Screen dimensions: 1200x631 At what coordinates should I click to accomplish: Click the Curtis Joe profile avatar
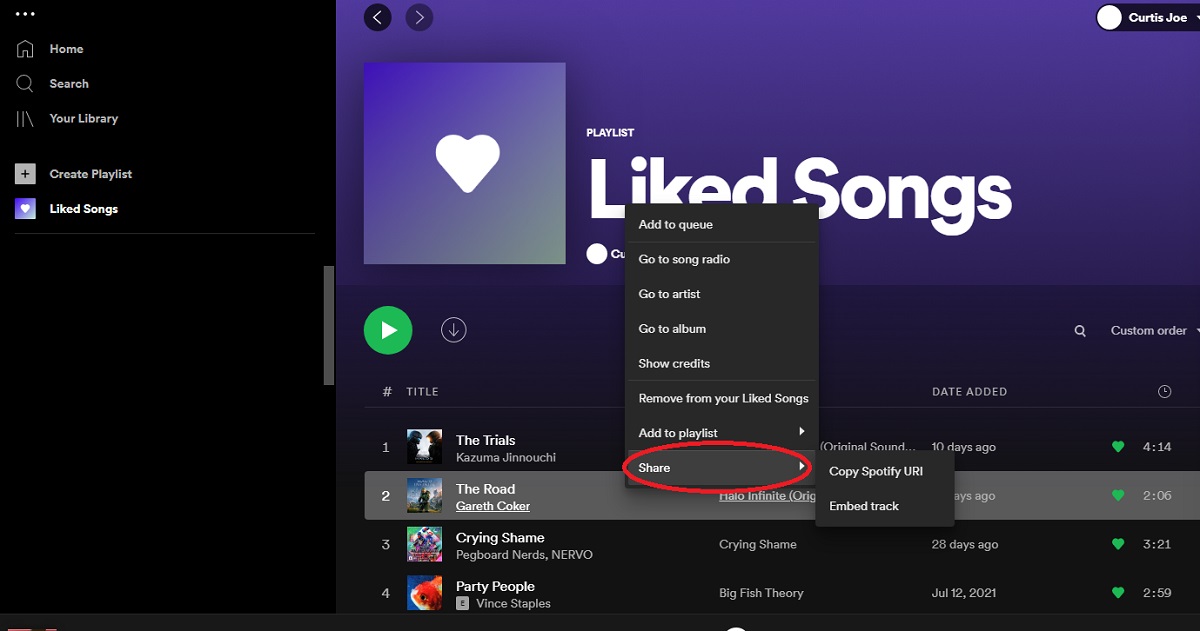pos(1109,17)
